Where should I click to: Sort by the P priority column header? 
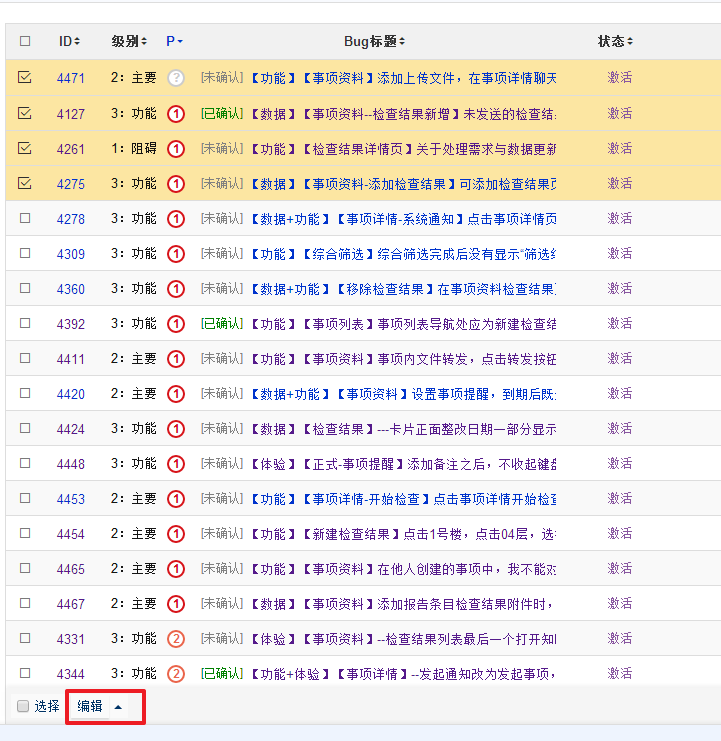[174, 41]
